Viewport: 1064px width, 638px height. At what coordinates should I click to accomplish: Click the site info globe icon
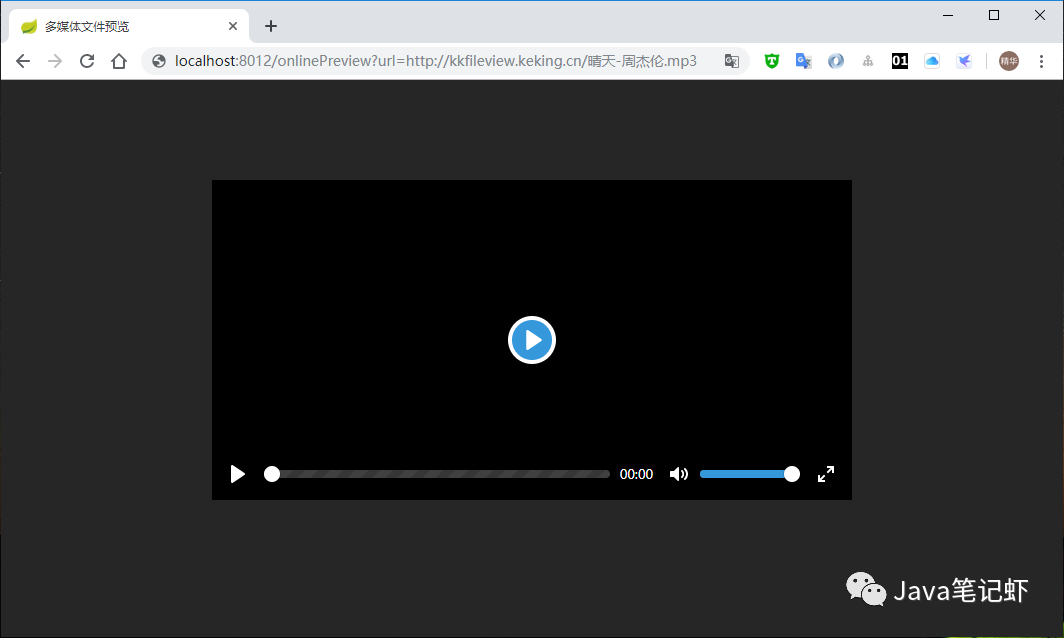[159, 61]
